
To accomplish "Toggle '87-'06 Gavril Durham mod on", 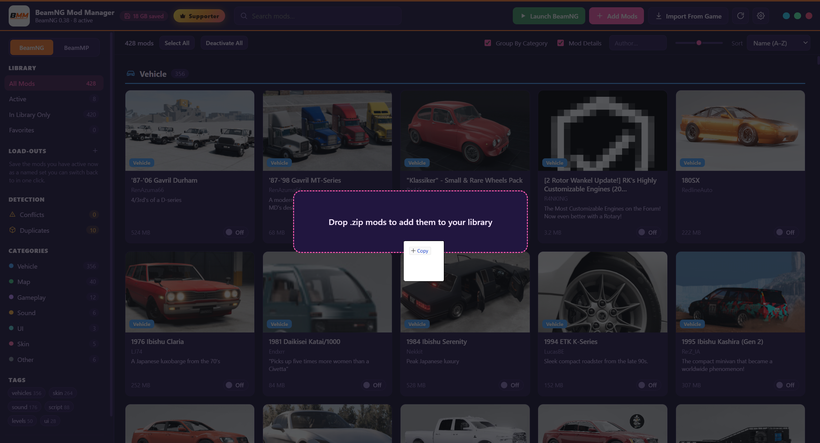I will 235,232.
